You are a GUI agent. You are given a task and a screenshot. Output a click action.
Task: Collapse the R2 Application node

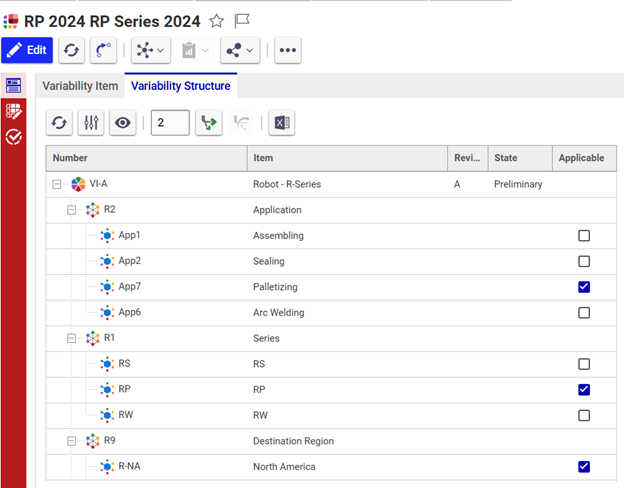(x=72, y=210)
